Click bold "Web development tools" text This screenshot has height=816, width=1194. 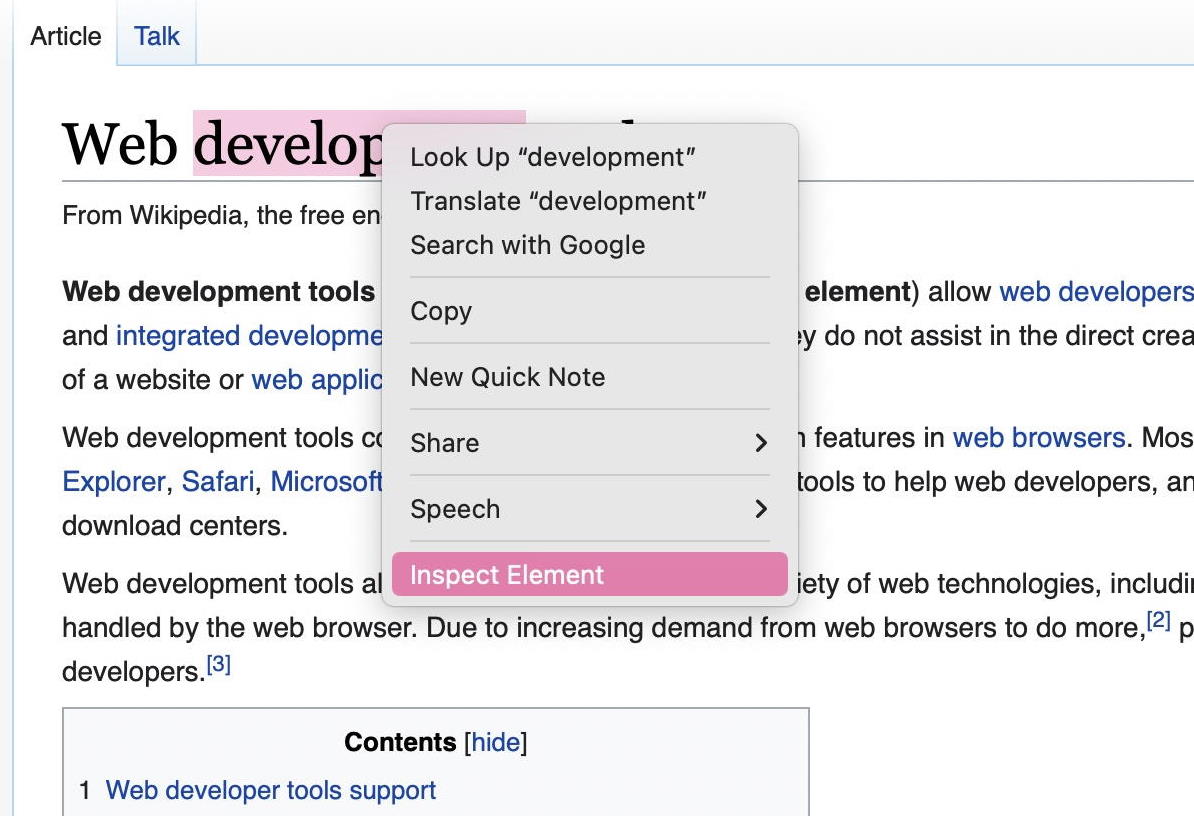pyautogui.click(x=219, y=292)
